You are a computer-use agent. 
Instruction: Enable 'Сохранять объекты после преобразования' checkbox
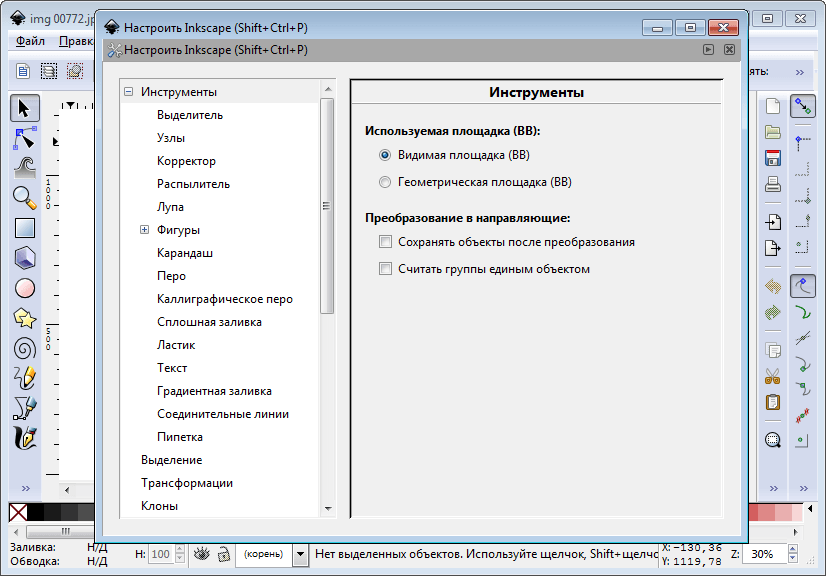pyautogui.click(x=386, y=242)
